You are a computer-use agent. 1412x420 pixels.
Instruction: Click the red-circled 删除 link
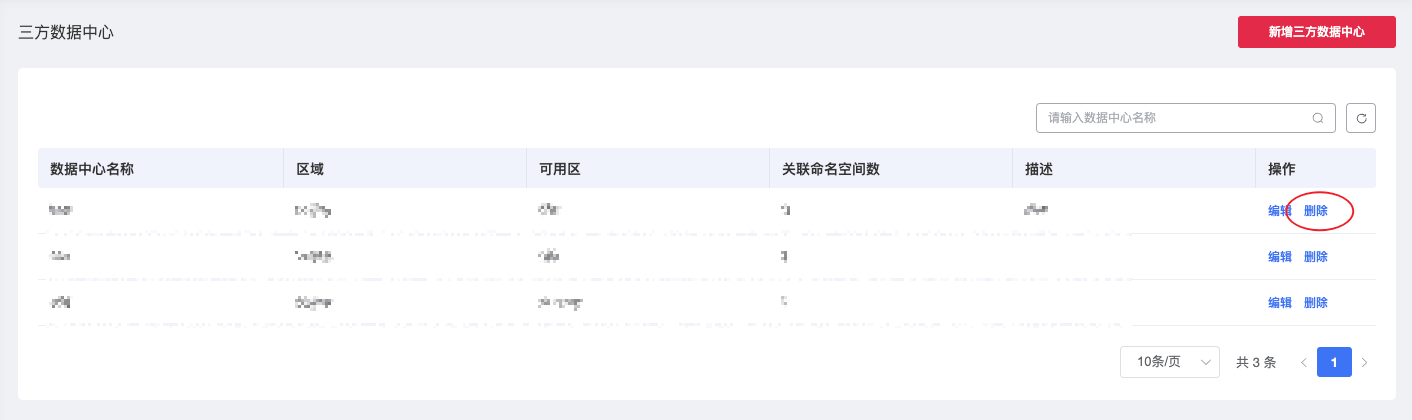tap(1316, 211)
